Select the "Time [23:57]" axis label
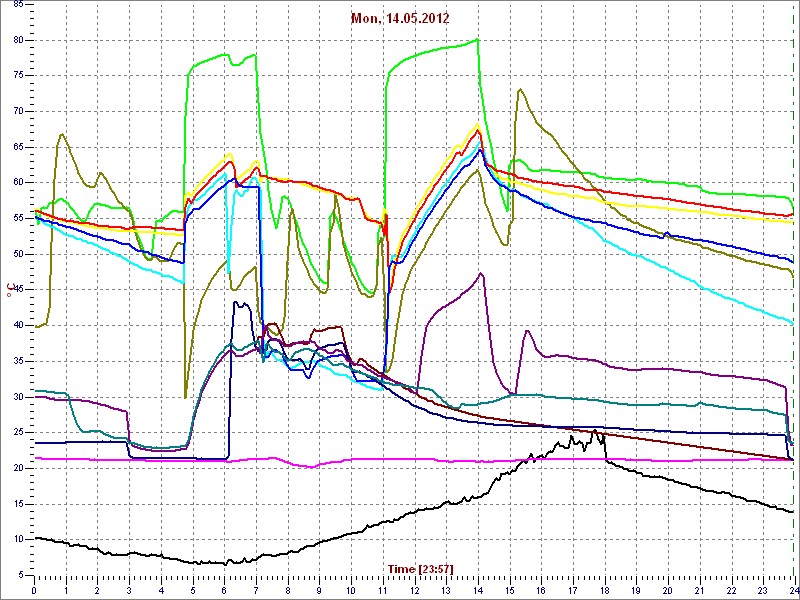Image resolution: width=800 pixels, height=600 pixels. 420,569
